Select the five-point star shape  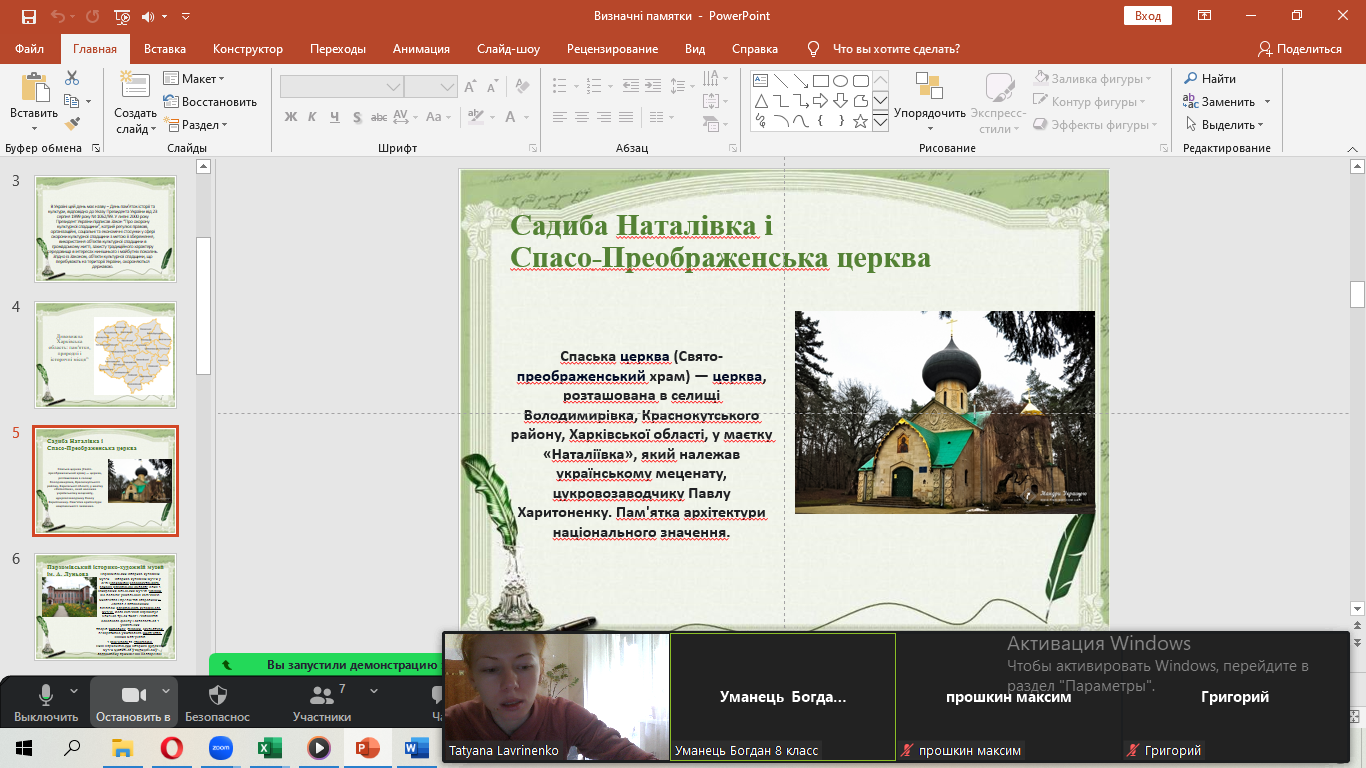860,121
